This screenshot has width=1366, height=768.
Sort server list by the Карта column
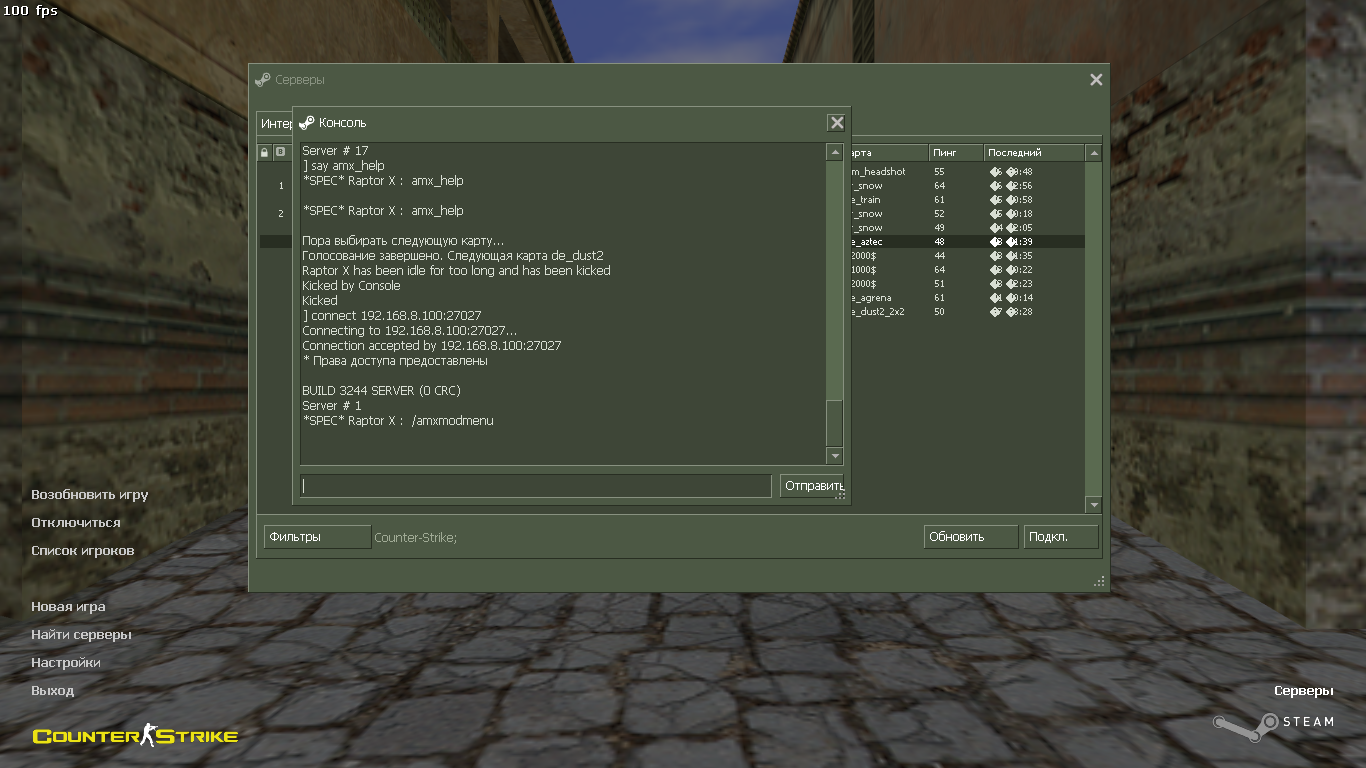click(x=889, y=153)
